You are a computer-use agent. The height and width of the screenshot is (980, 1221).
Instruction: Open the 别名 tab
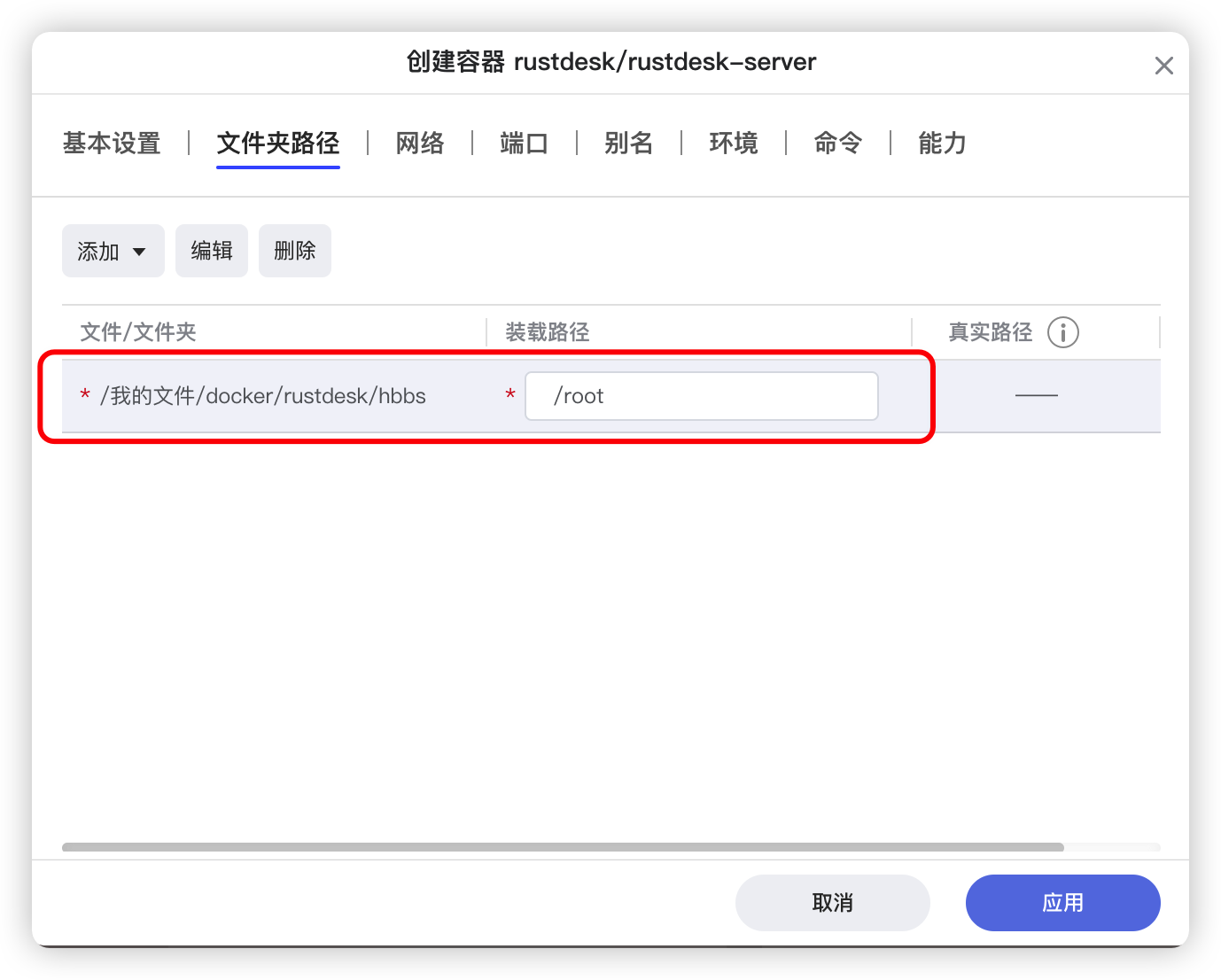pyautogui.click(x=629, y=143)
